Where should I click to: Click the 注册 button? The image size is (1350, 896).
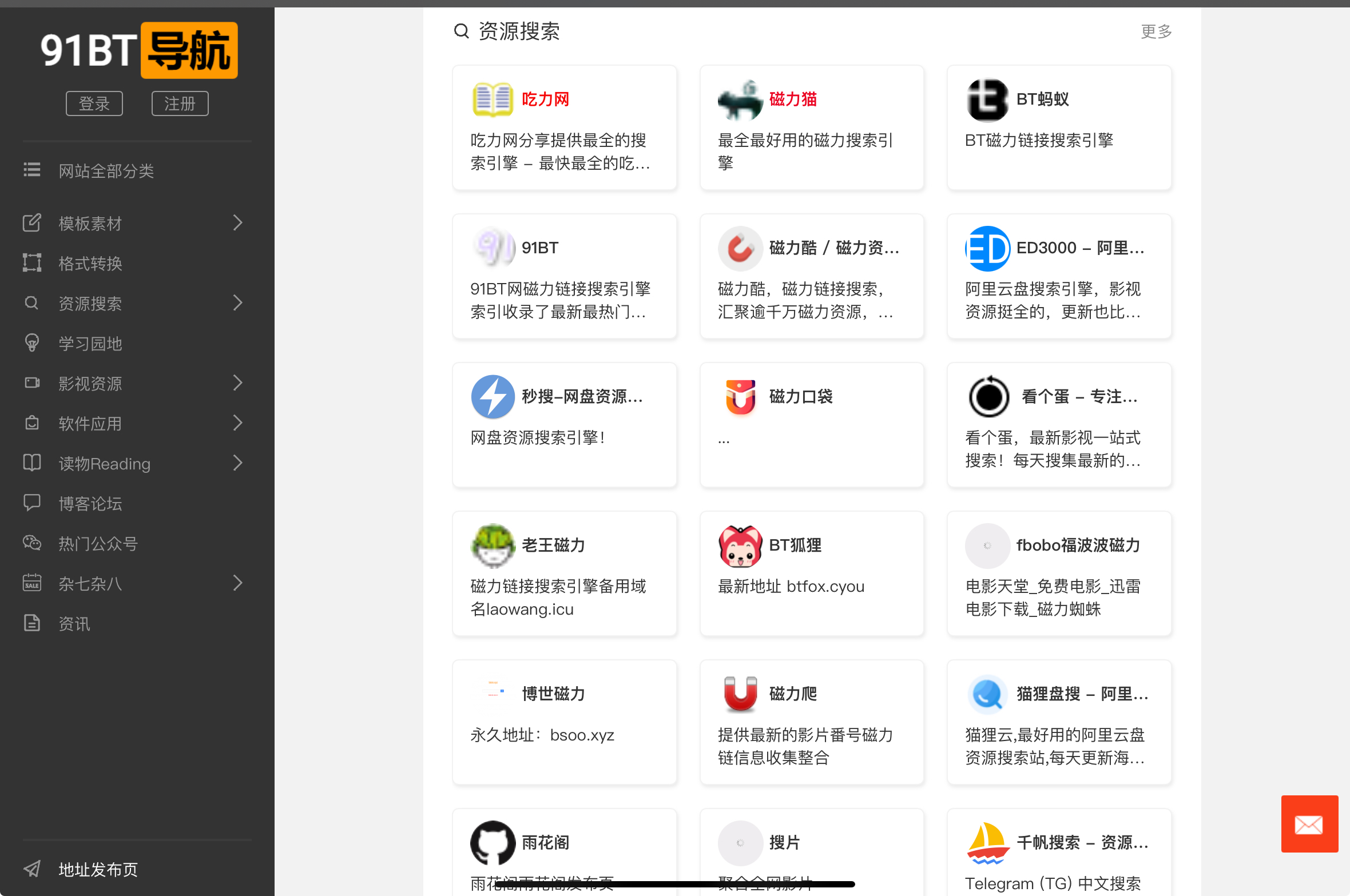[x=180, y=103]
